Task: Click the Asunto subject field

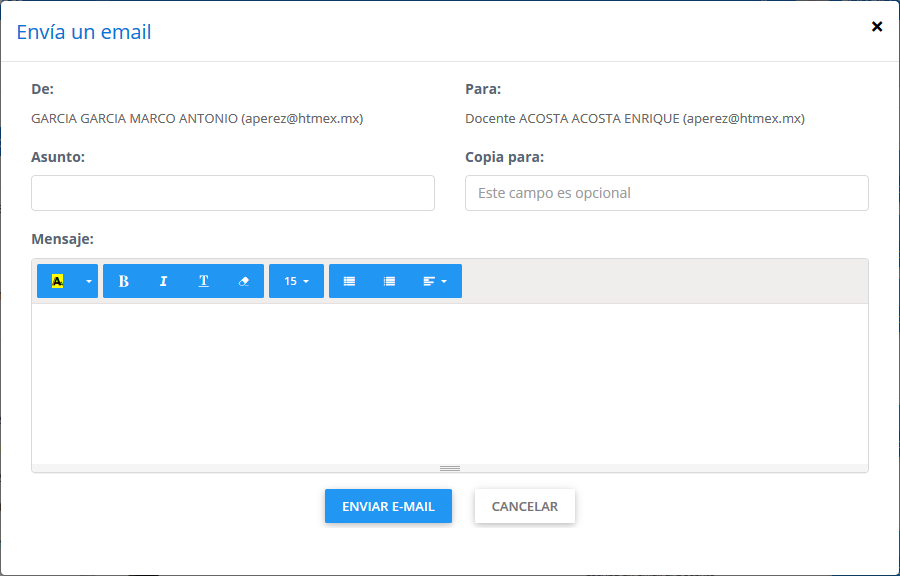Action: click(233, 193)
